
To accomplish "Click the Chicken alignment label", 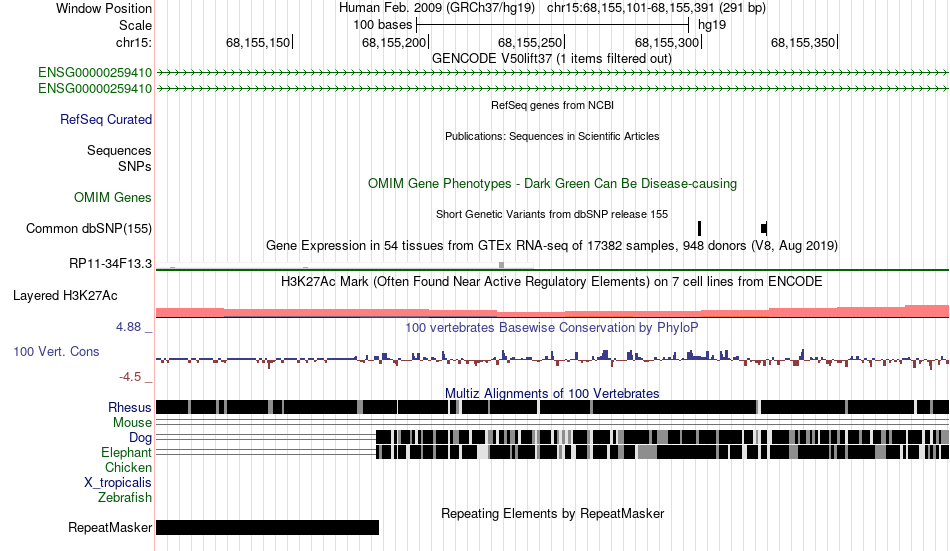I will coord(128,467).
